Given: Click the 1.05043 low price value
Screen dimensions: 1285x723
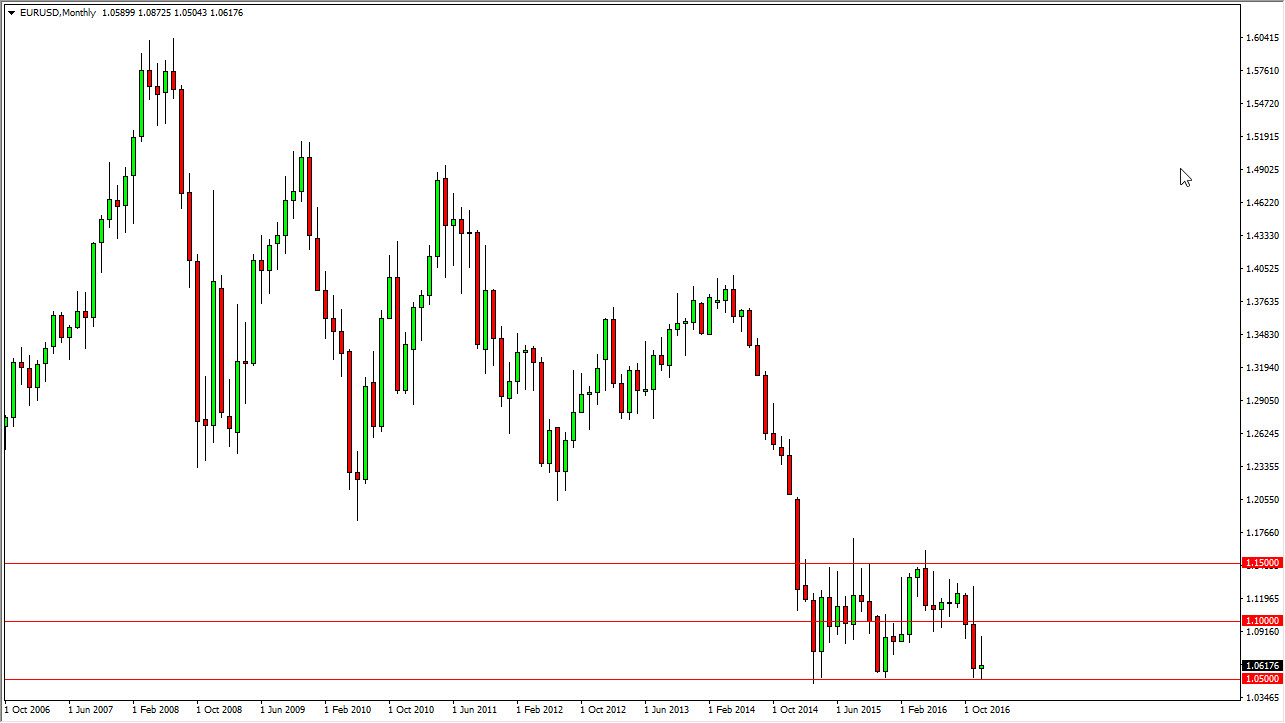Looking at the screenshot, I should (192, 13).
